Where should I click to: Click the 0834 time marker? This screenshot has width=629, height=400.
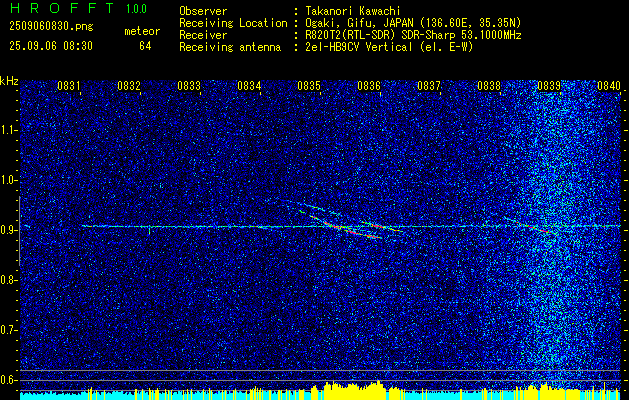249,86
